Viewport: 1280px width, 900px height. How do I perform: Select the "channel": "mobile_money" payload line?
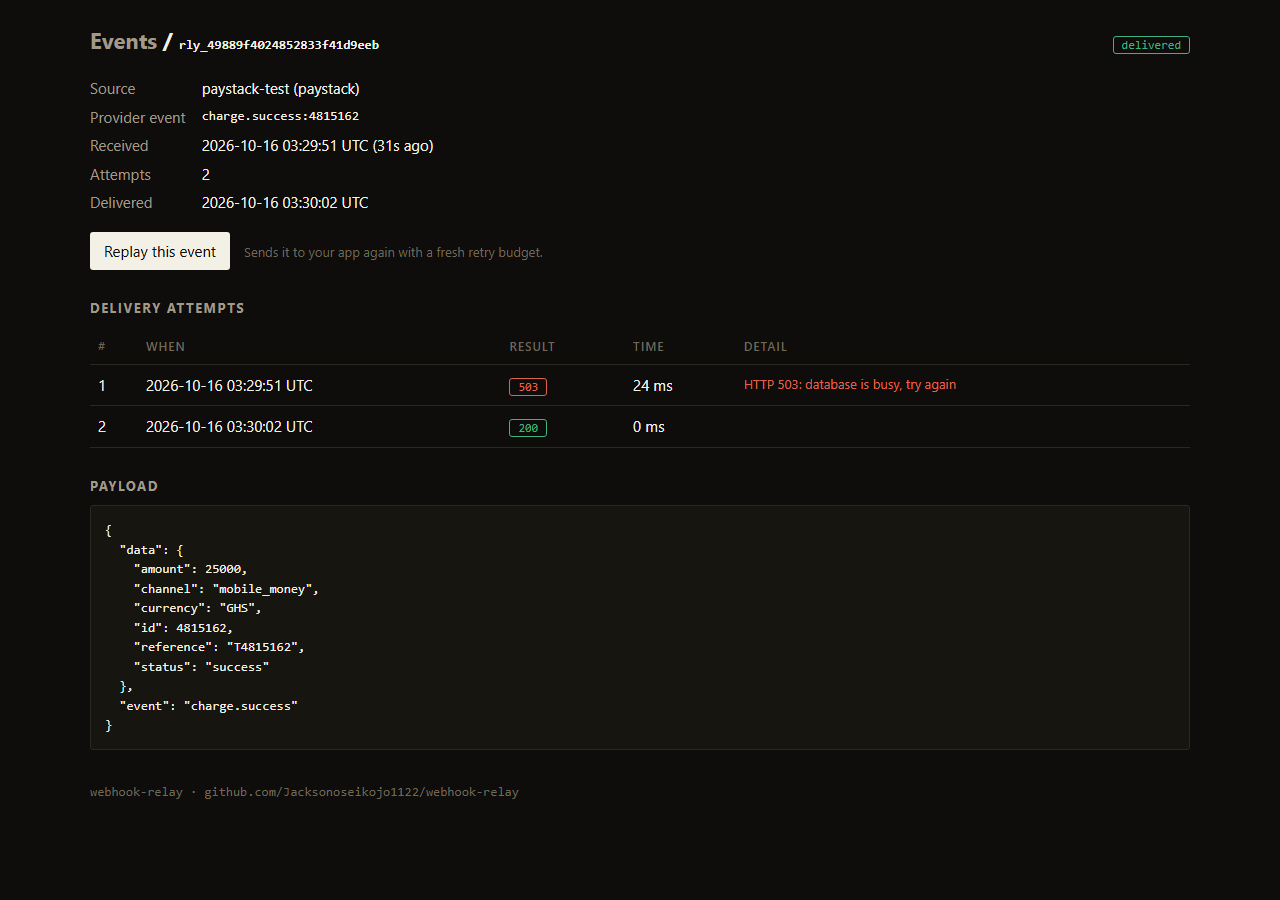click(226, 589)
